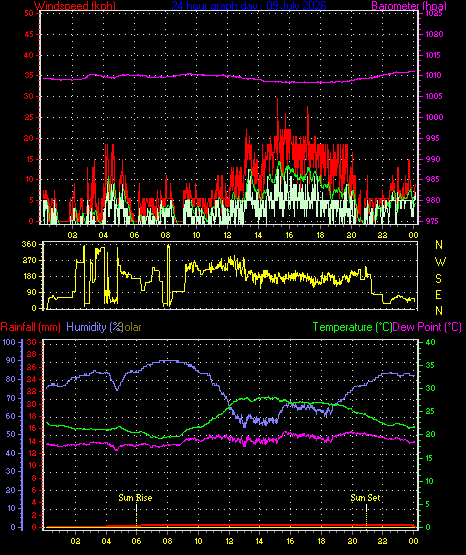The width and height of the screenshot is (466, 555).
Task: Click the 50 kph windspeed scale value
Action: pyautogui.click(x=29, y=13)
